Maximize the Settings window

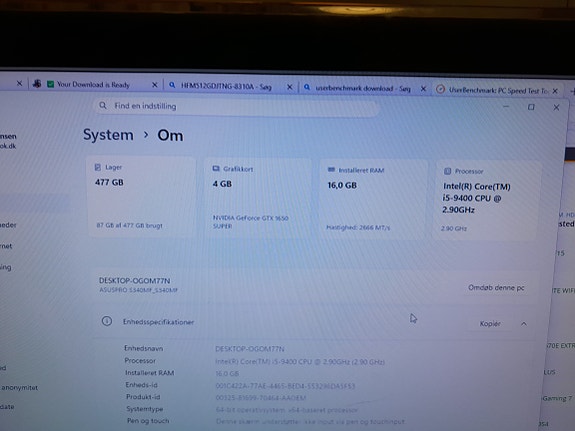[x=531, y=107]
